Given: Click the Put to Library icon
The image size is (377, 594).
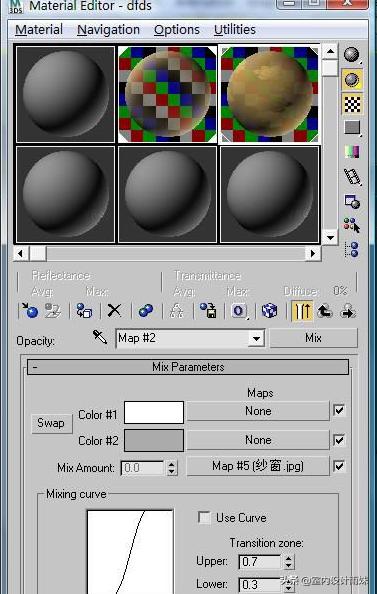Looking at the screenshot, I should coord(208,311).
